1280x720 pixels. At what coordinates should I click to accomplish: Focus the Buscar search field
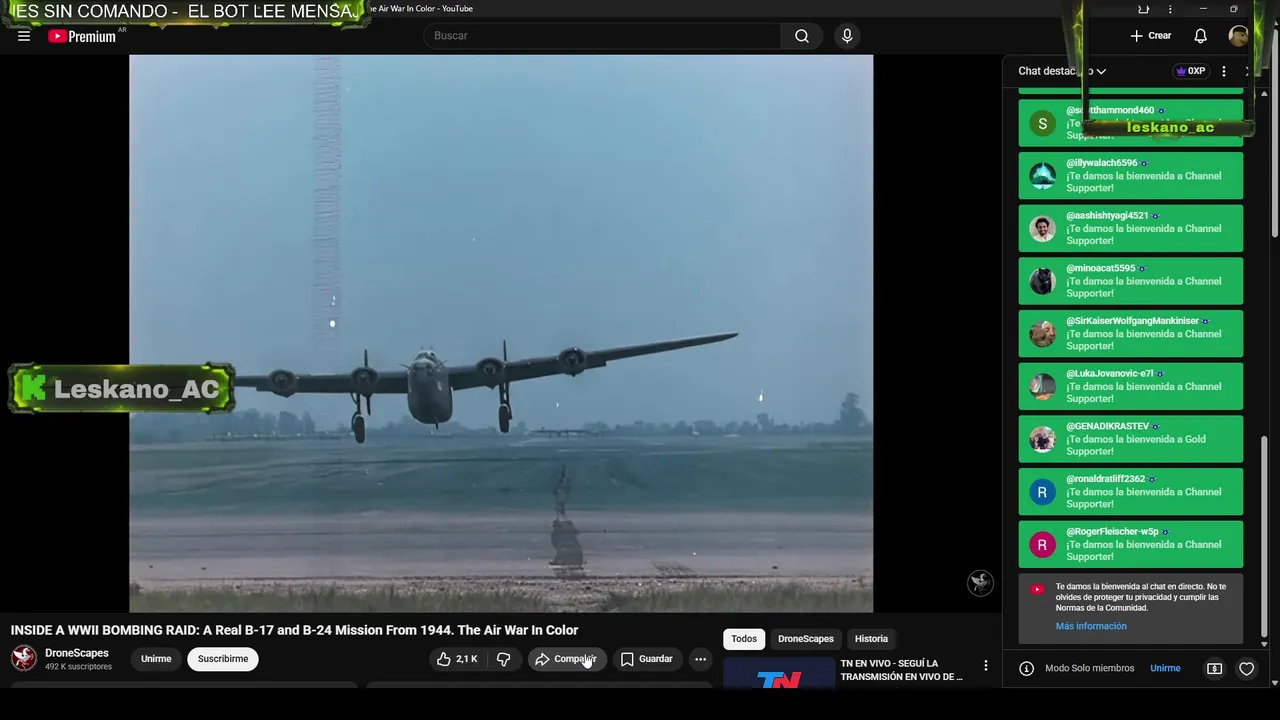pyautogui.click(x=602, y=36)
